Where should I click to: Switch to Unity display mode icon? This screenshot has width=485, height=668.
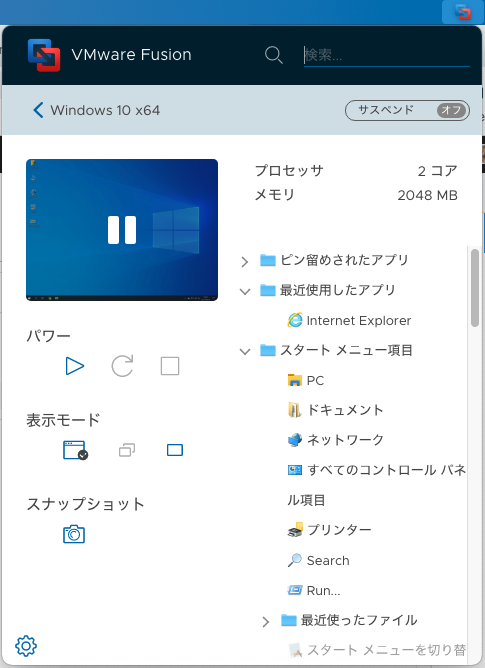pos(127,450)
